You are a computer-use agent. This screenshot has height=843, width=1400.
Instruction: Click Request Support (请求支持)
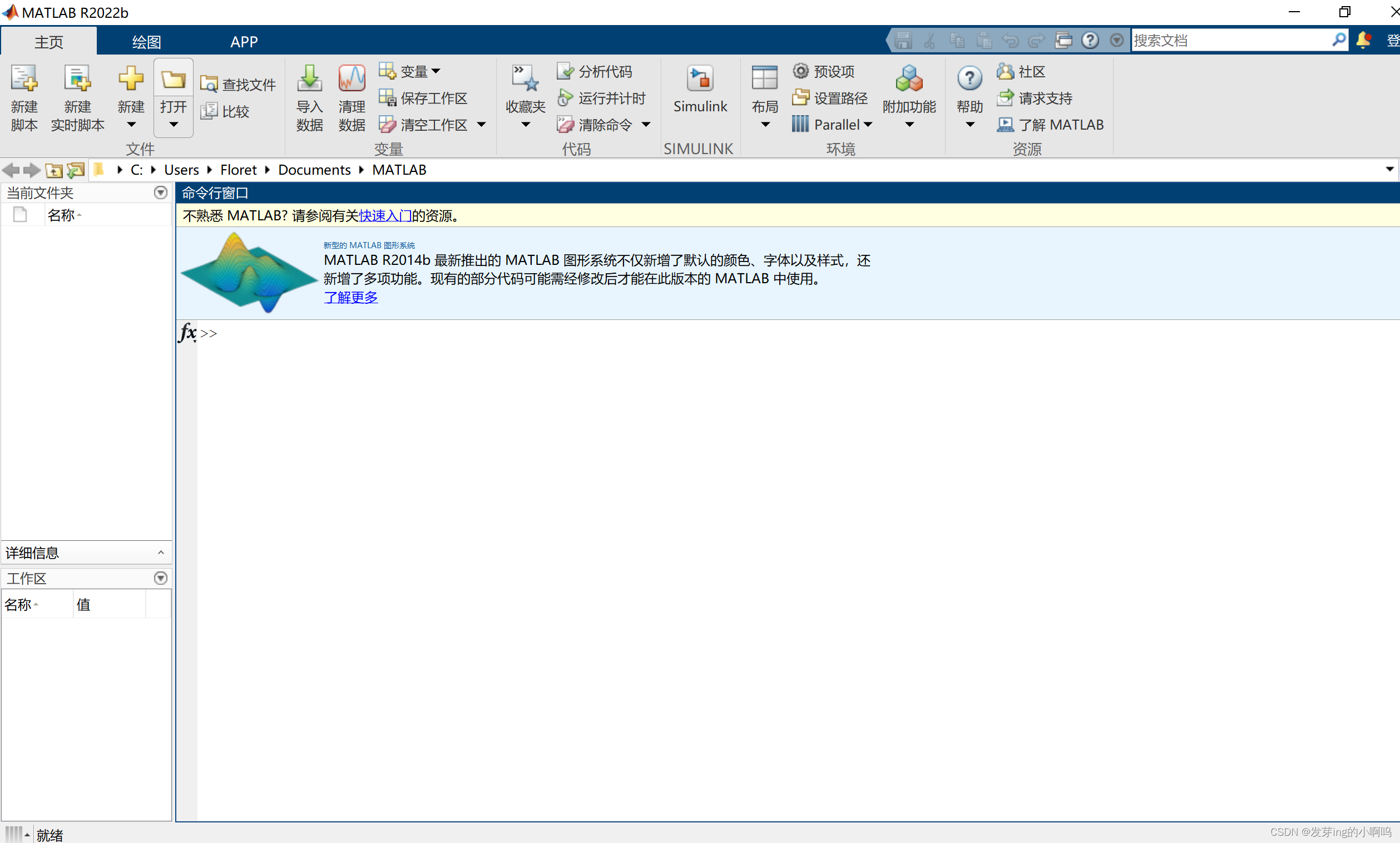tap(1035, 98)
